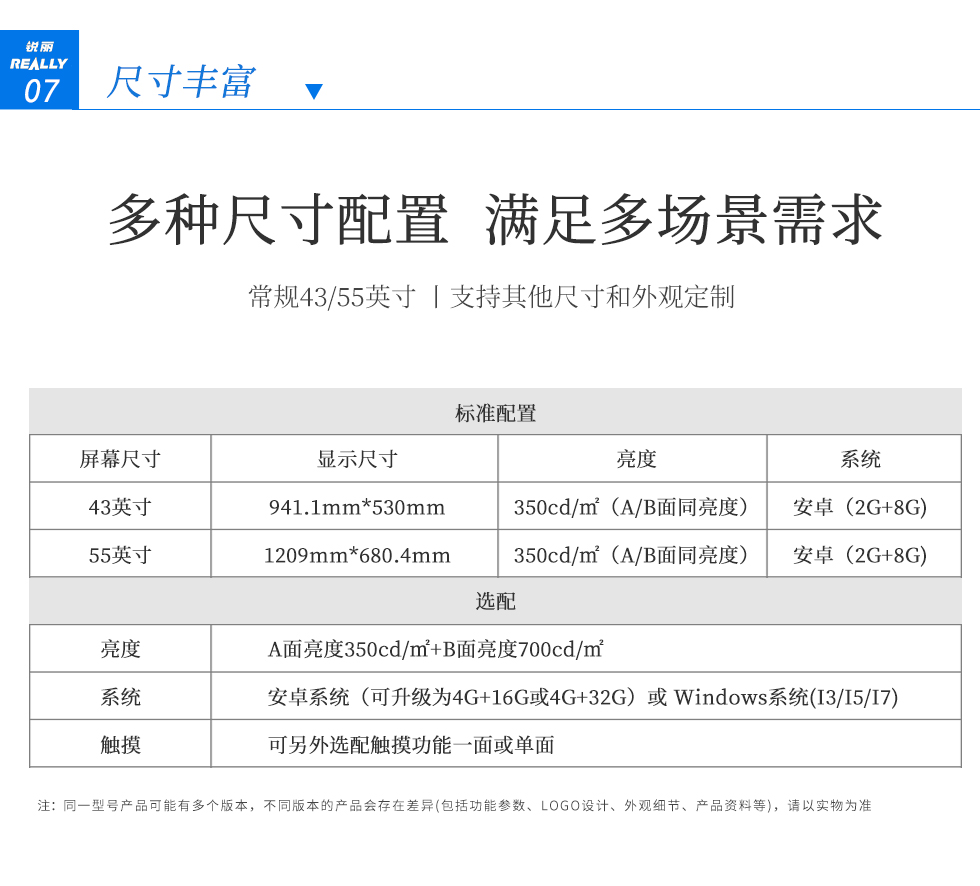Screen dimensions: 980x886
Task: Click the 亮度 column header in the standard table
Action: click(632, 459)
